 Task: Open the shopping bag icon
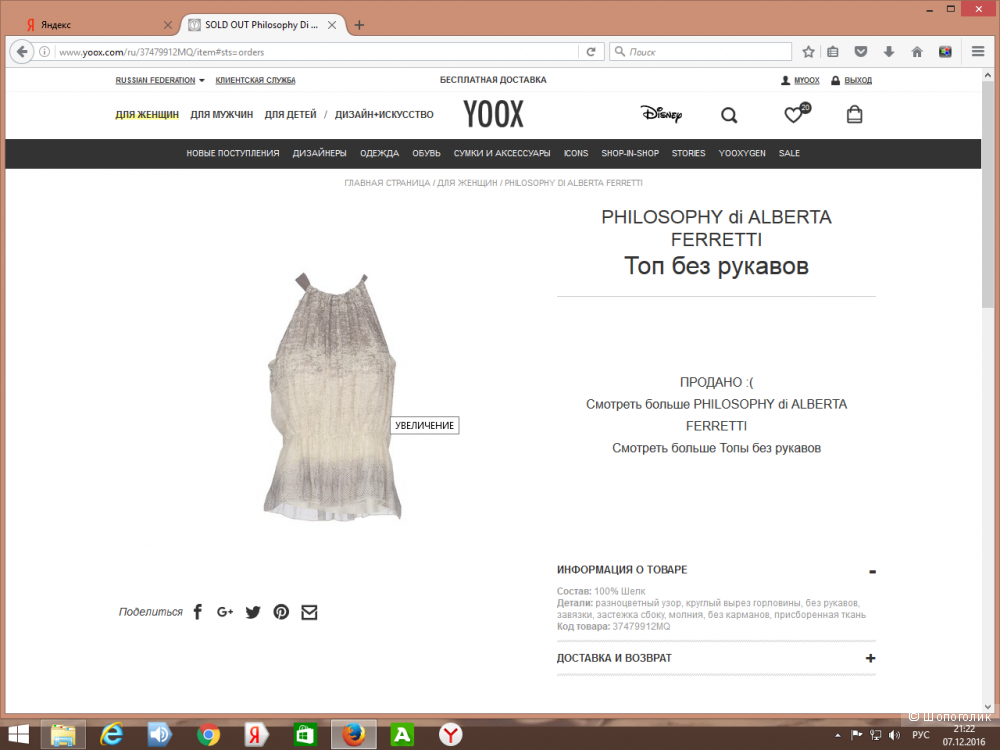tap(854, 114)
